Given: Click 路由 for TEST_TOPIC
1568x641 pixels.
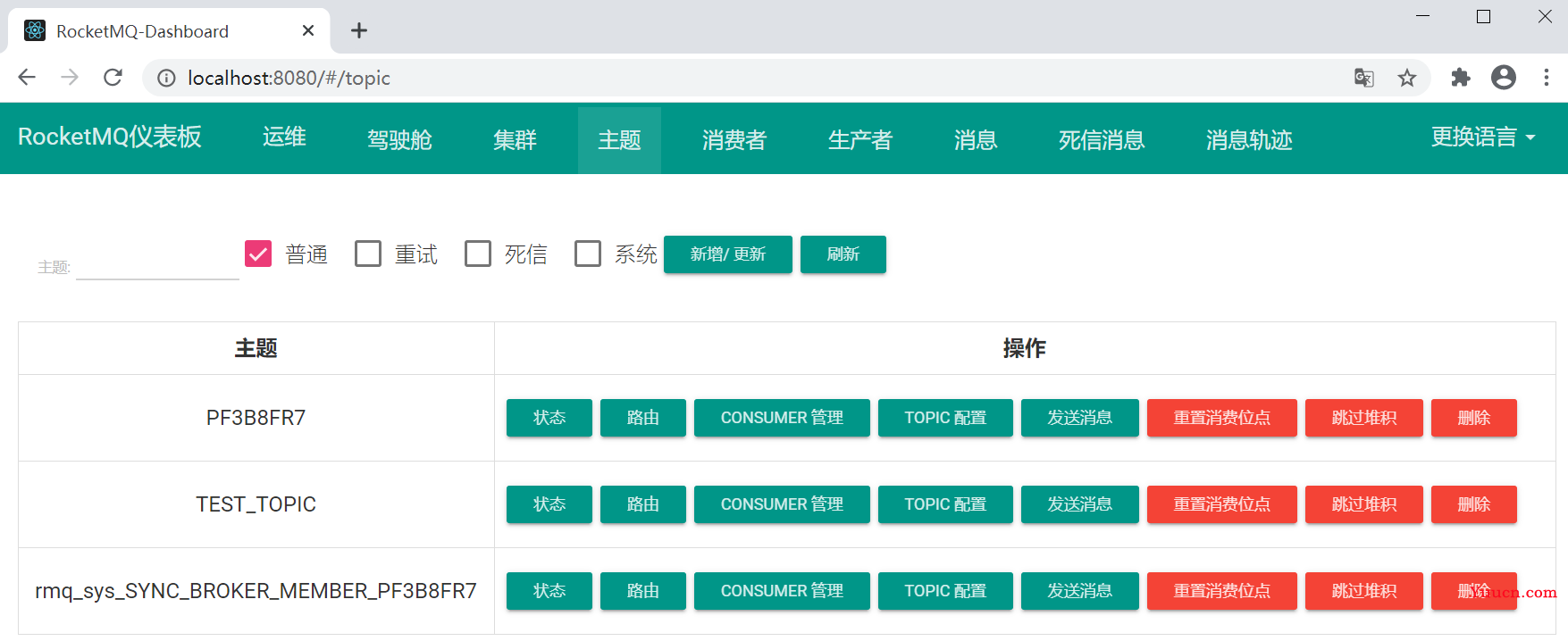Looking at the screenshot, I should point(643,504).
